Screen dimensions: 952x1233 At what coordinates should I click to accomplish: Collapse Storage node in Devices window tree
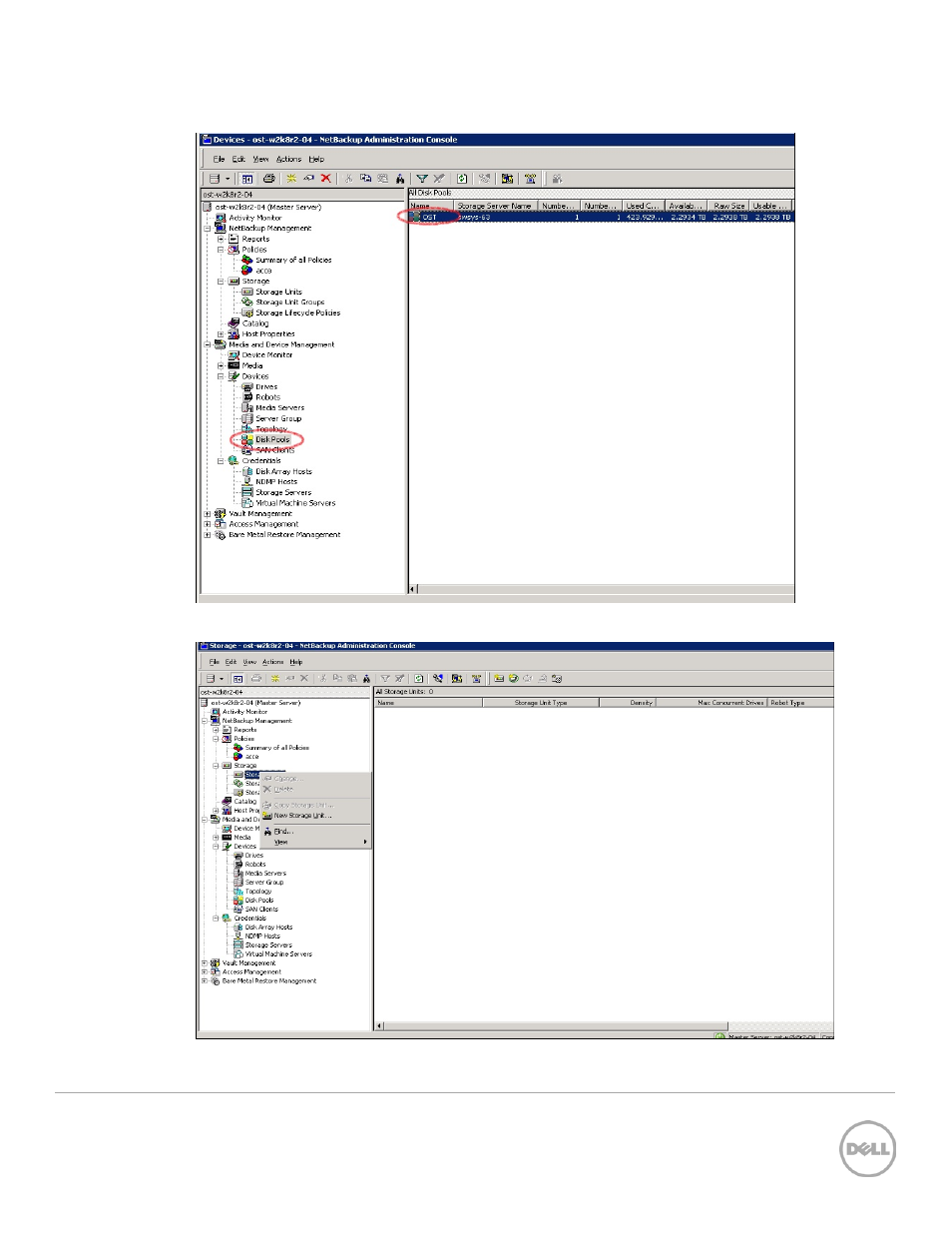pos(221,282)
